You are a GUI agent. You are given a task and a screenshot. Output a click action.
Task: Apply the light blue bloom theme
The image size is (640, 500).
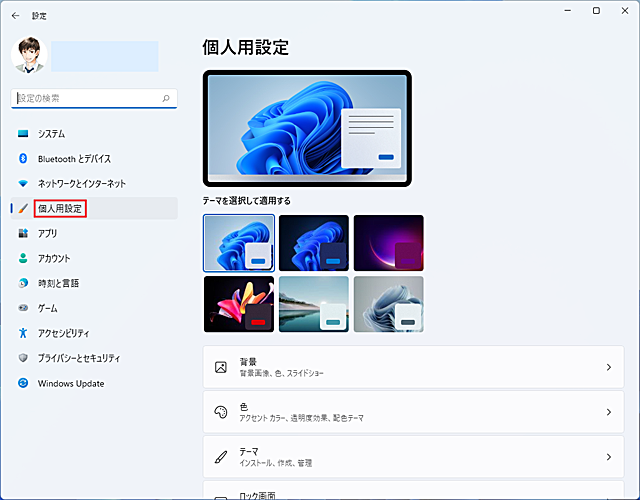pyautogui.click(x=239, y=243)
